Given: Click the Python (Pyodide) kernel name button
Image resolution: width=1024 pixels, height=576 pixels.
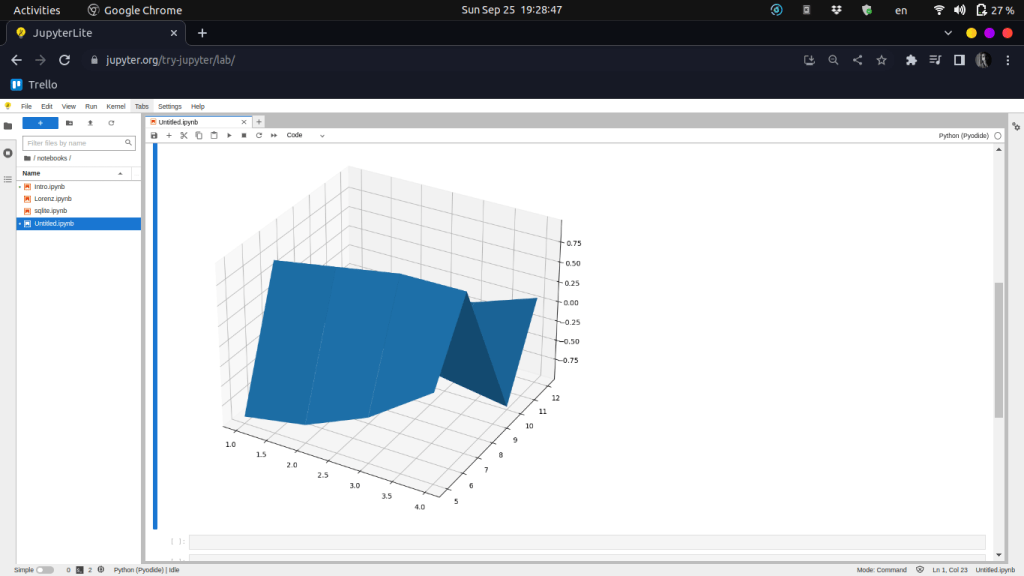Looking at the screenshot, I should [963, 136].
